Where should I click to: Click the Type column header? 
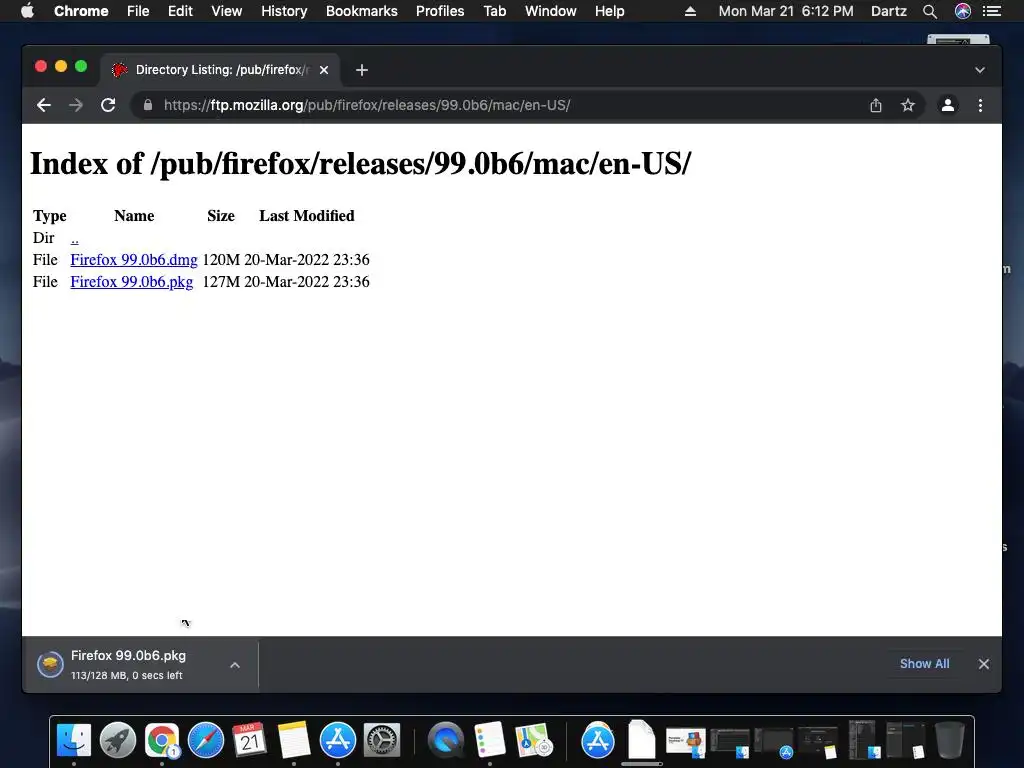50,216
